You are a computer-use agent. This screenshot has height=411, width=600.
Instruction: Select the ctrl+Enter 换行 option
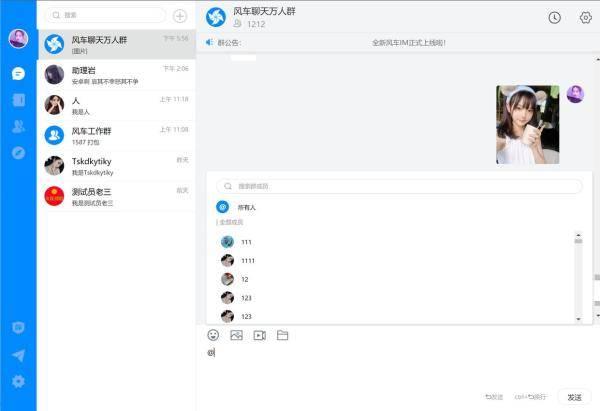point(531,397)
